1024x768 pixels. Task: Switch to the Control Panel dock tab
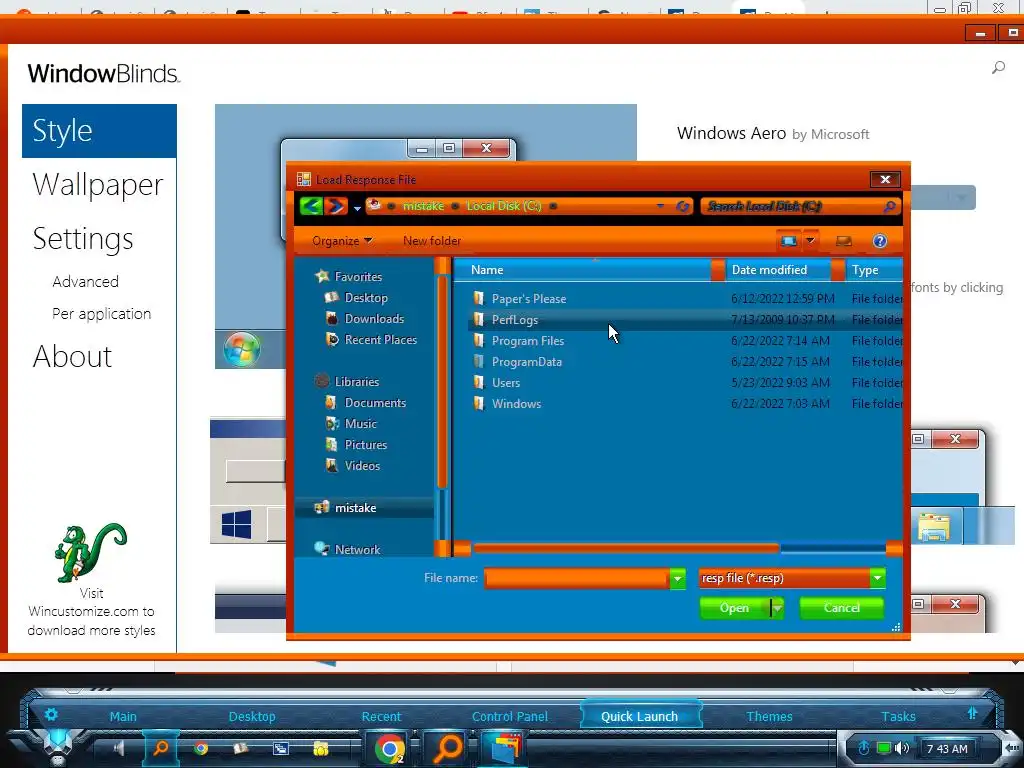(x=510, y=716)
